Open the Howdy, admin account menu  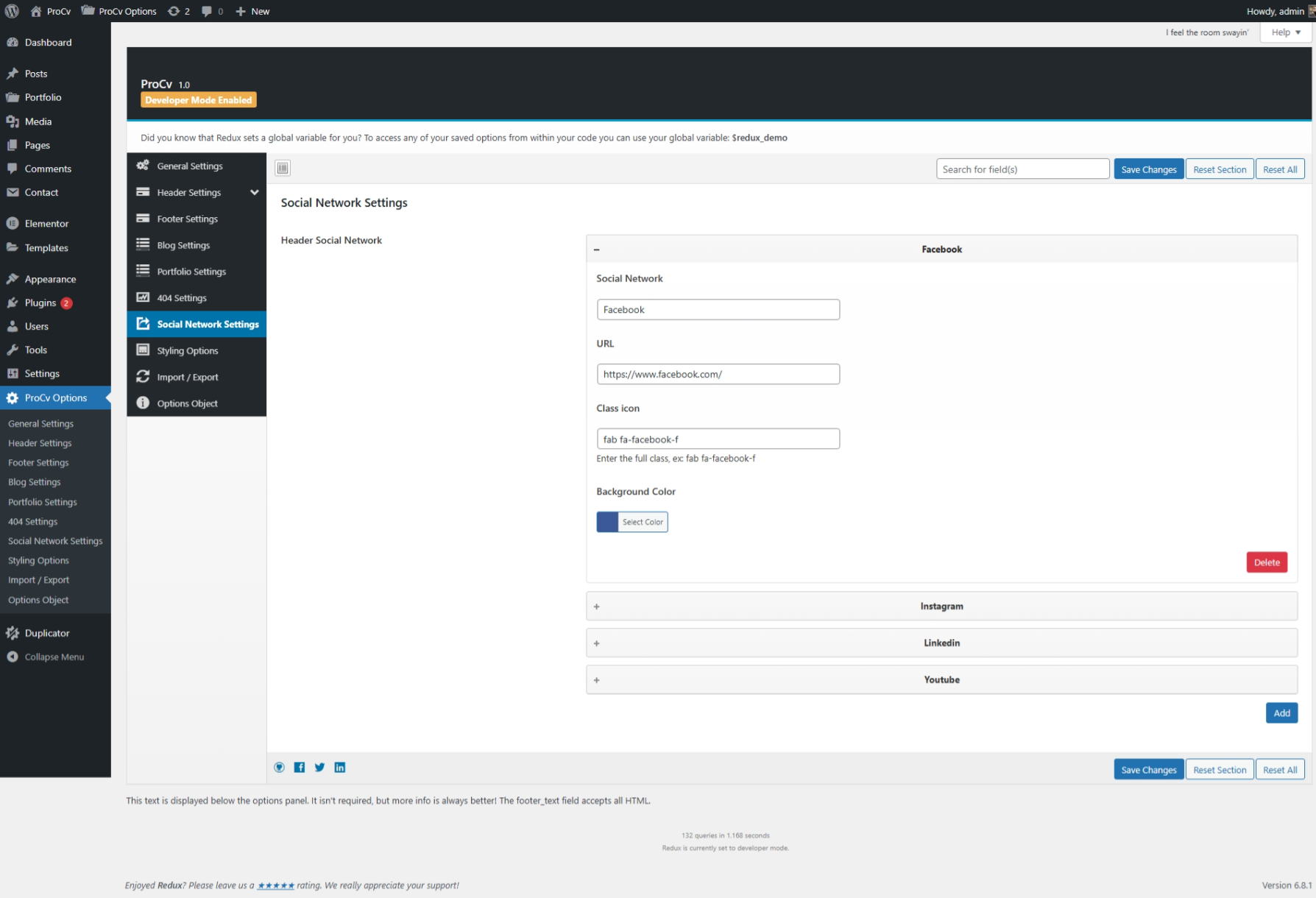pyautogui.click(x=1279, y=11)
